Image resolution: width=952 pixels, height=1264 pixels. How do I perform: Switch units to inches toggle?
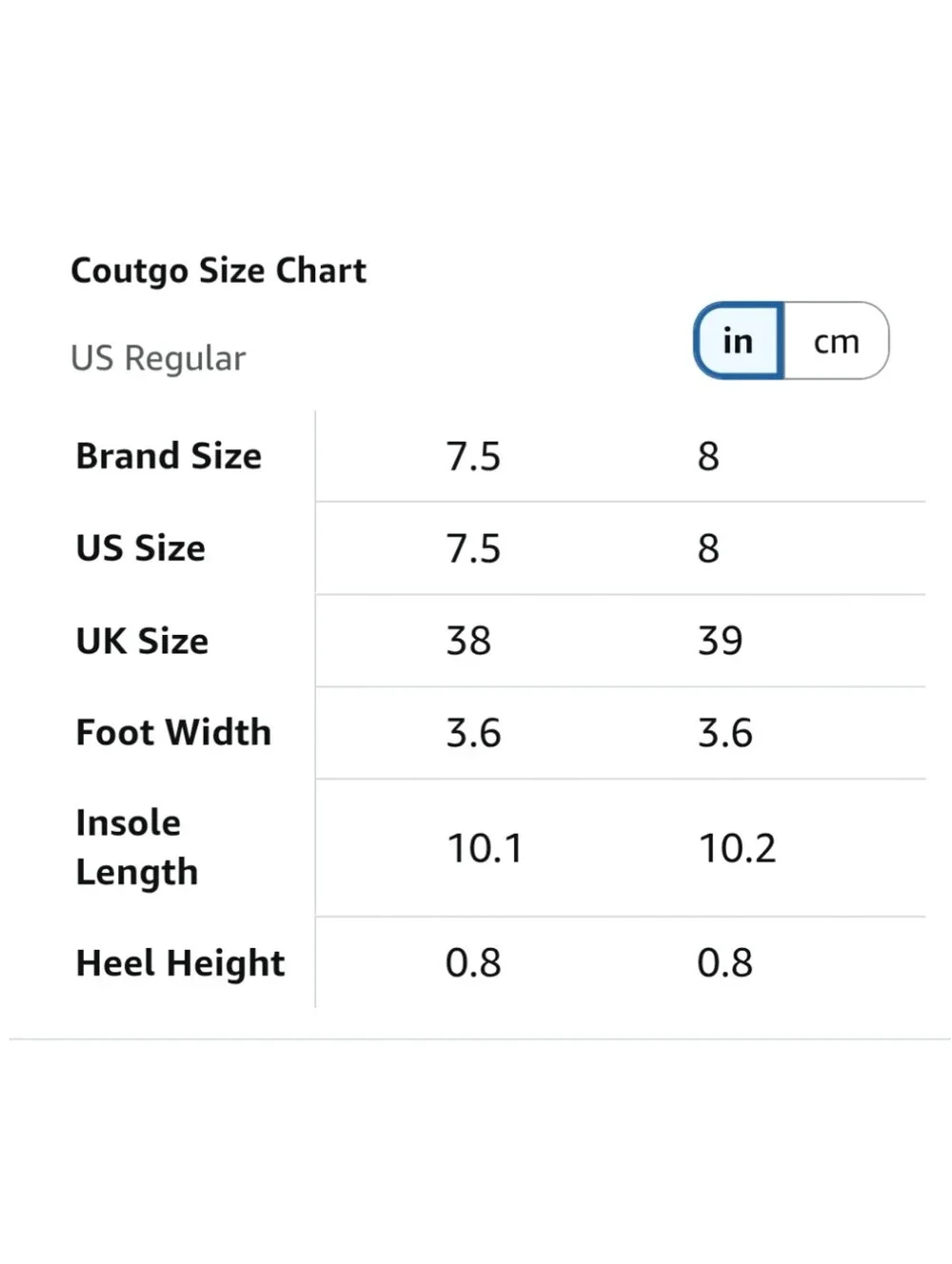(x=739, y=341)
